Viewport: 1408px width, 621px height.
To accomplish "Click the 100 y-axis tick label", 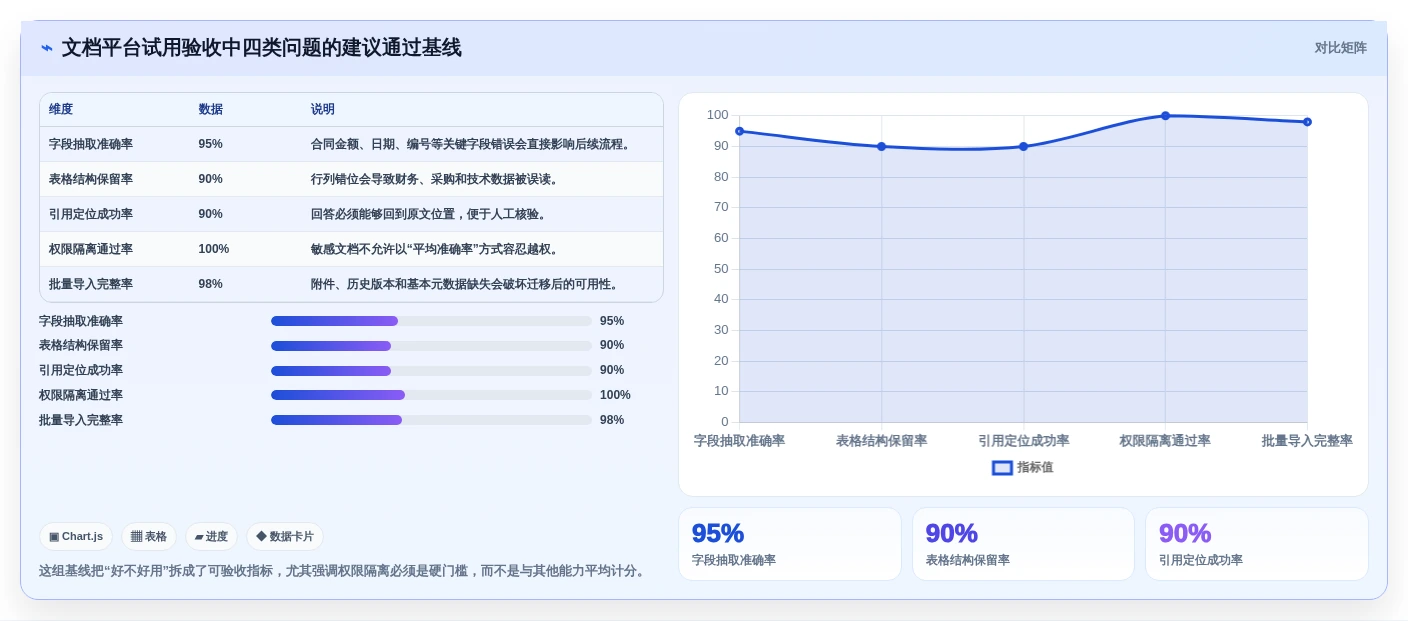I will click(x=718, y=115).
